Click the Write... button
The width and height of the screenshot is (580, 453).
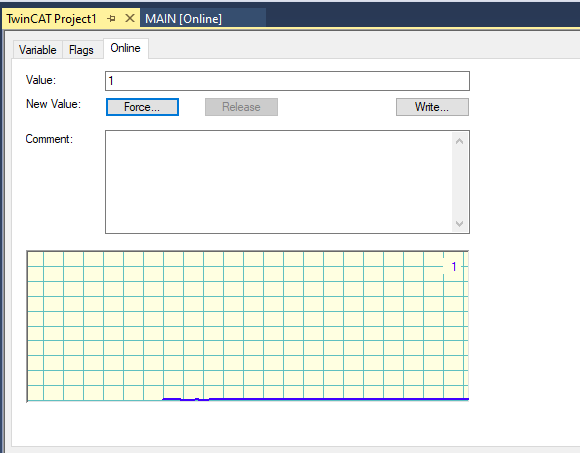click(x=432, y=107)
